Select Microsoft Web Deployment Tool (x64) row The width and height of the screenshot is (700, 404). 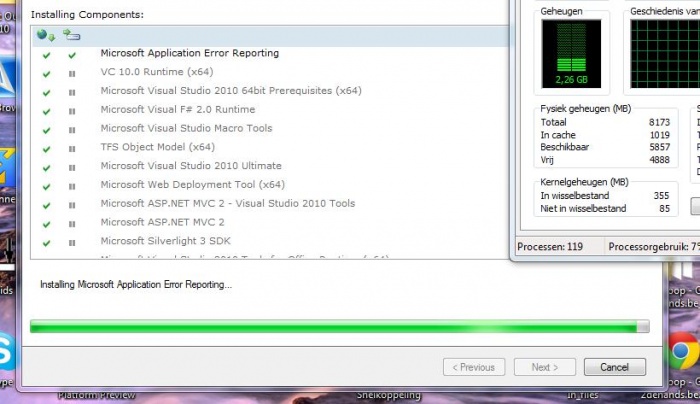pos(271,184)
